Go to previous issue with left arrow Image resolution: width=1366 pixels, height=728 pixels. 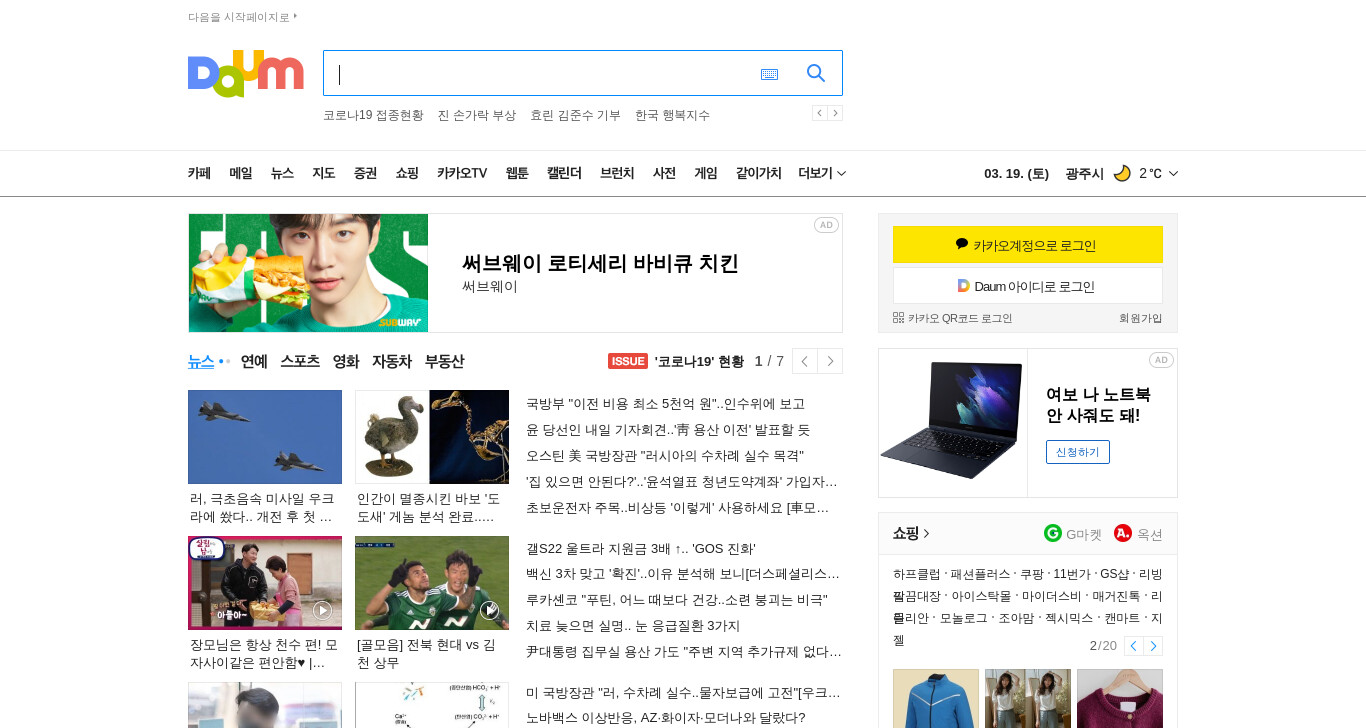[804, 361]
